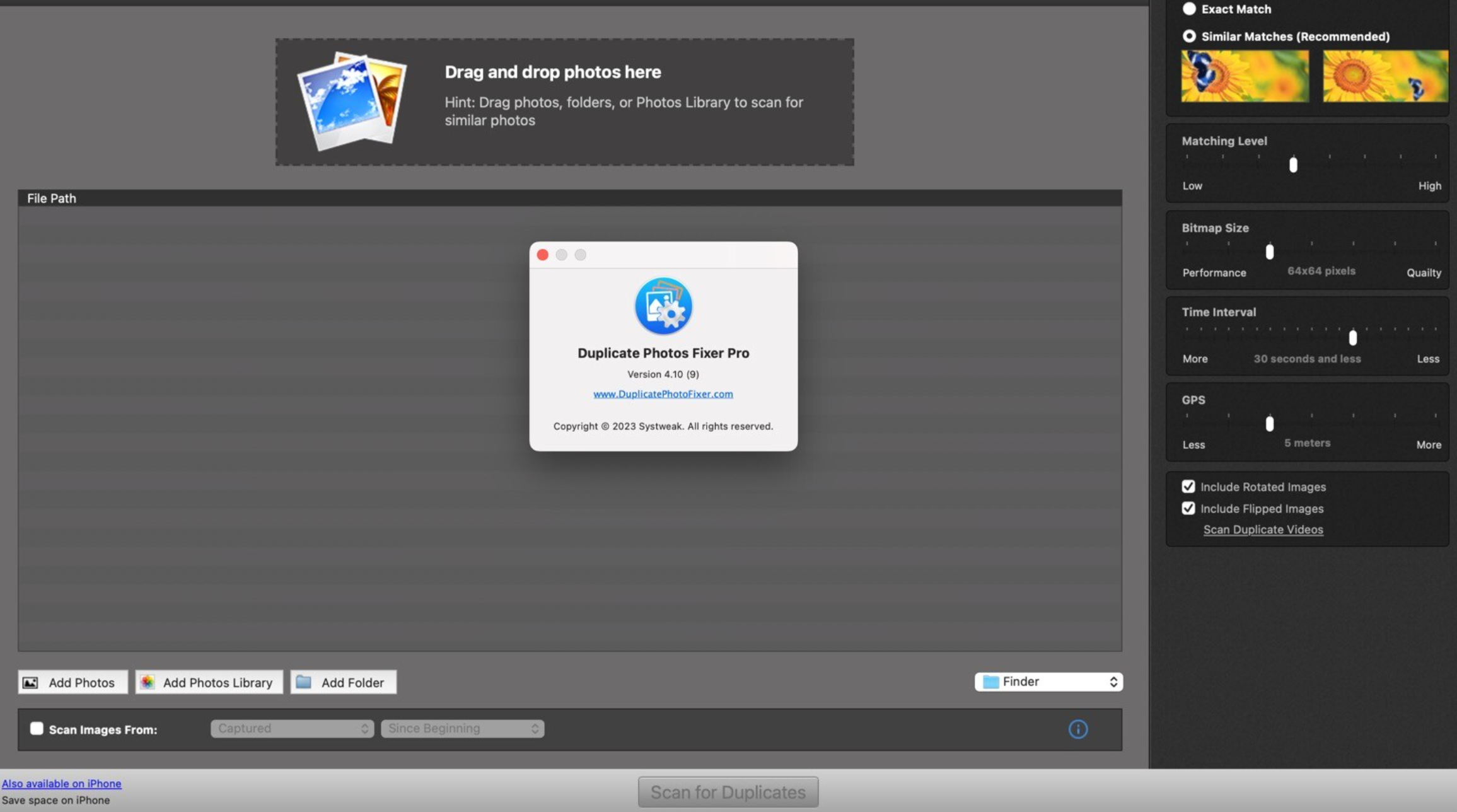1457x812 pixels.
Task: Click the iPhone availability link icon
Action: 61,783
